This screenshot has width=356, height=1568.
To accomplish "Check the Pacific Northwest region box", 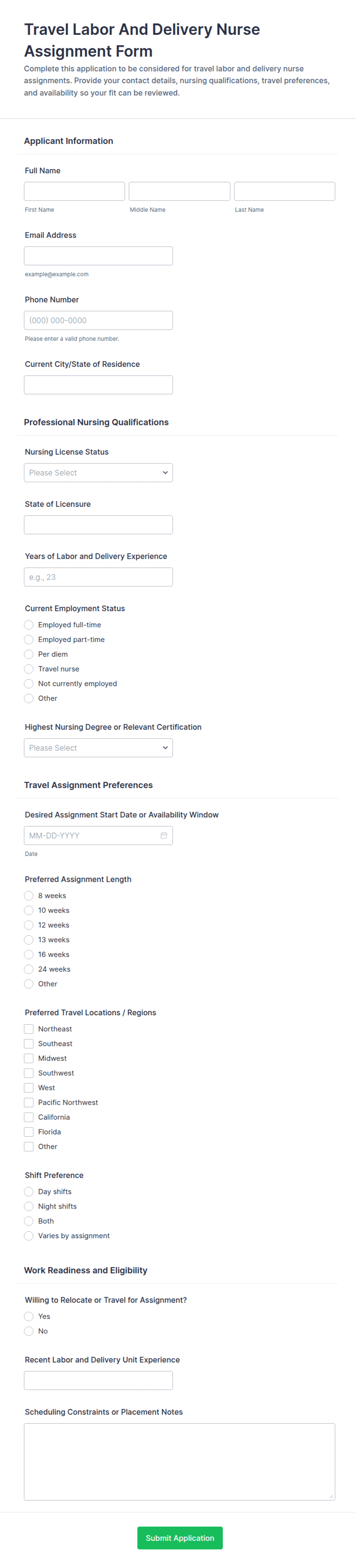I will point(29,1102).
